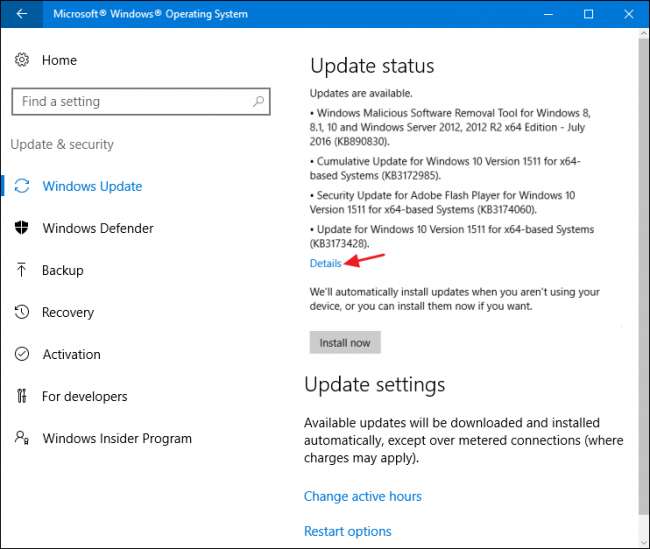
Task: Maximize the settings window
Action: click(588, 14)
